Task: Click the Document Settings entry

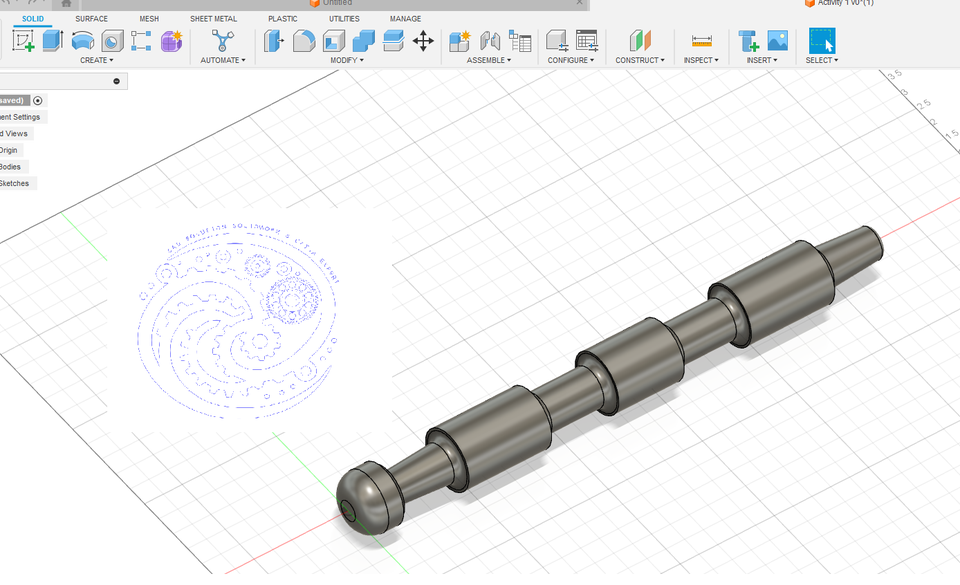Action: (21, 116)
